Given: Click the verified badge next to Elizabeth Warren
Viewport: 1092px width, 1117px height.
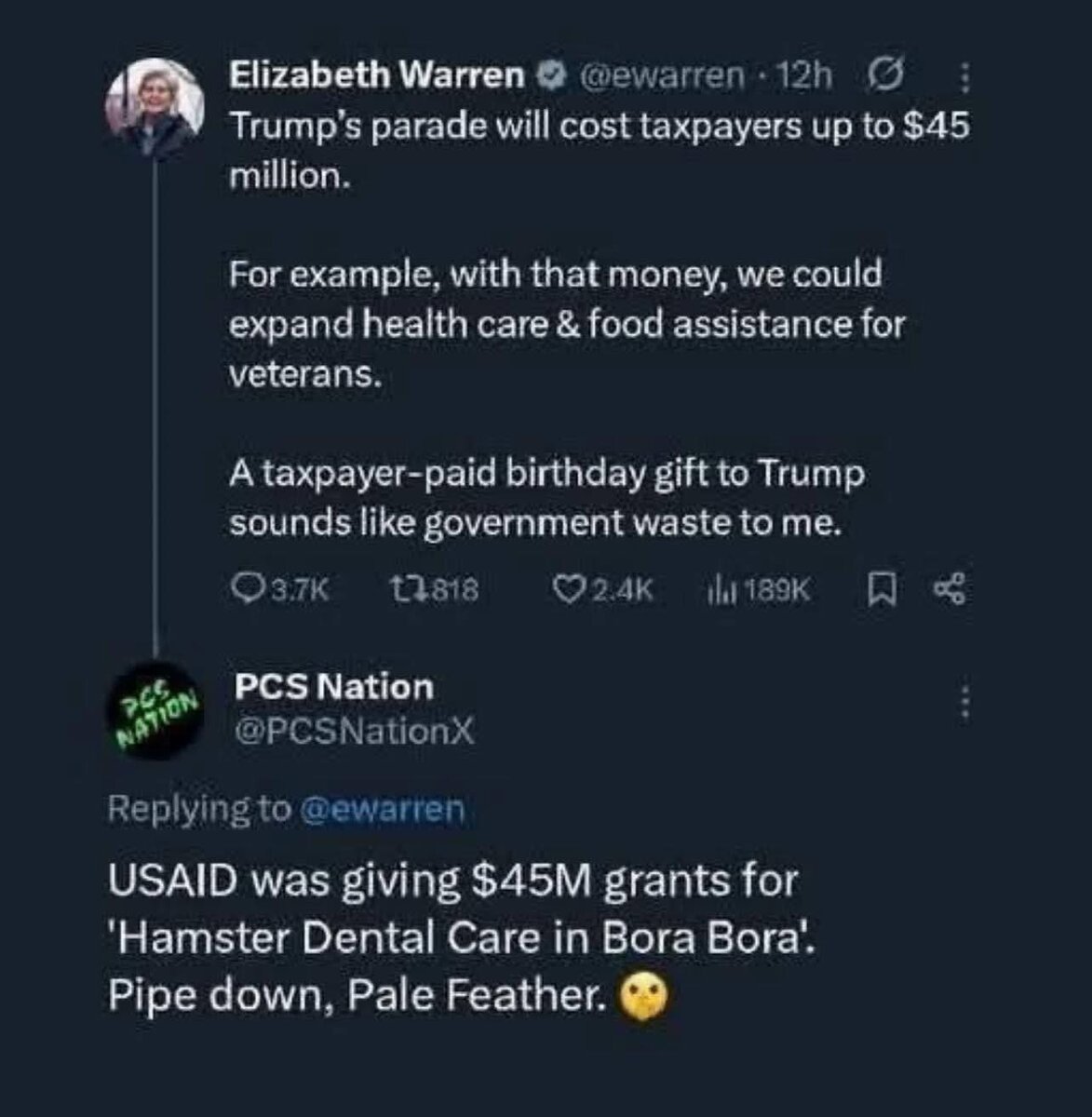Looking at the screenshot, I should (552, 76).
